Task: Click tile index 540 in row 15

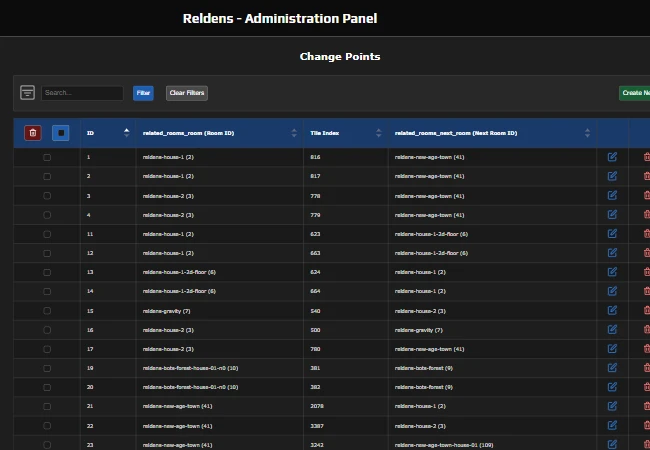Action: coord(315,311)
